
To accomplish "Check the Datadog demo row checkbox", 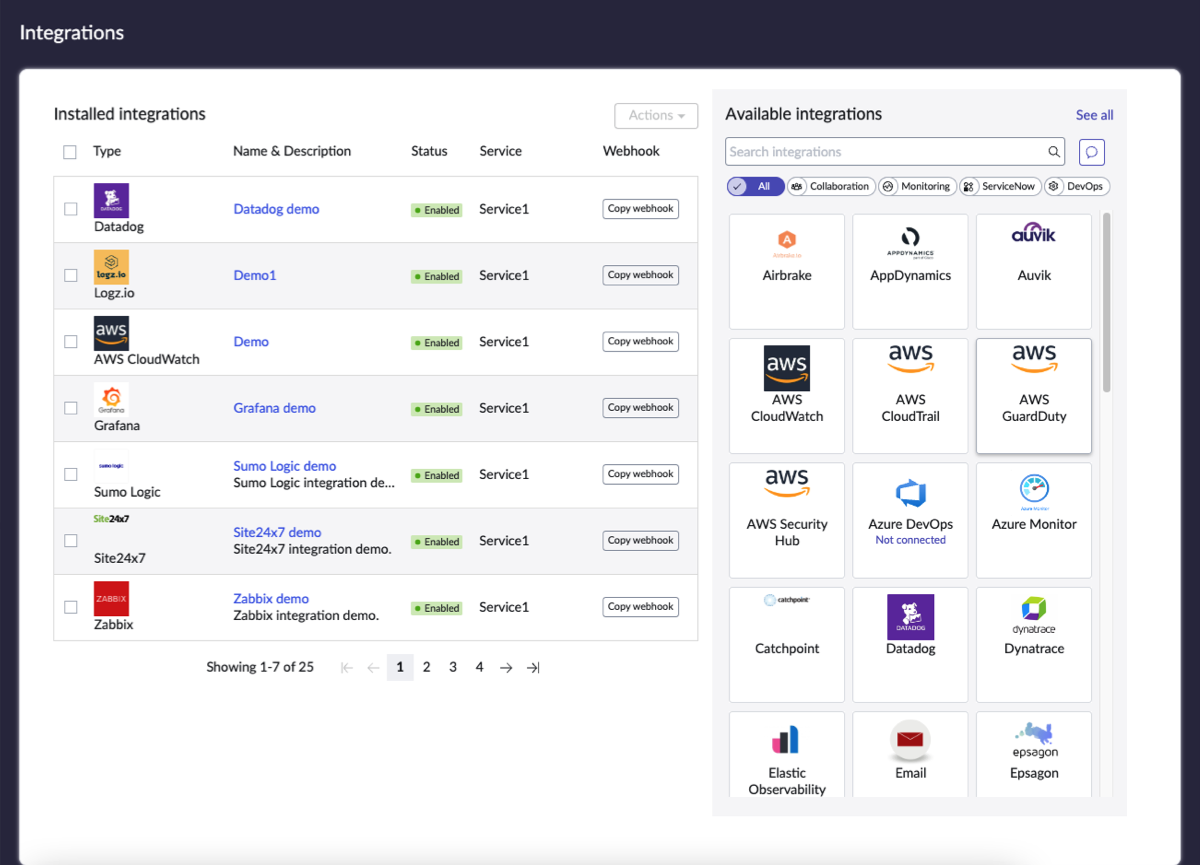I will 71,209.
